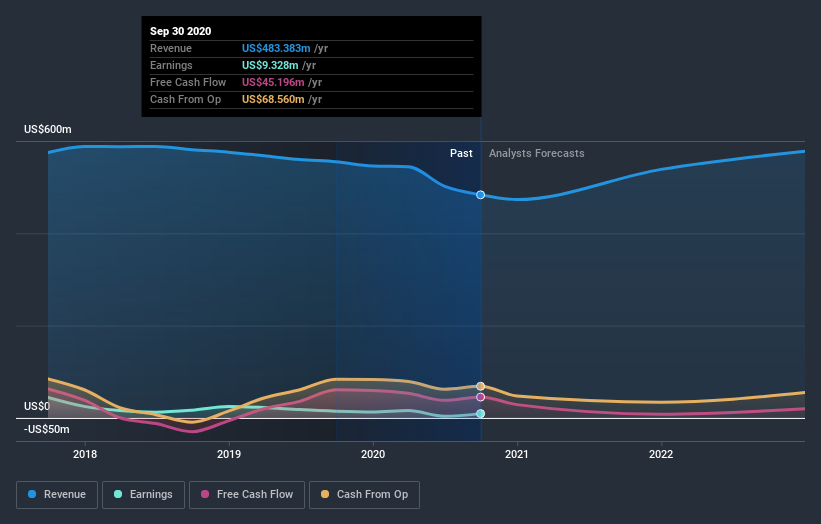Toggle the Revenue legend button
The width and height of the screenshot is (821, 524).
(x=57, y=495)
